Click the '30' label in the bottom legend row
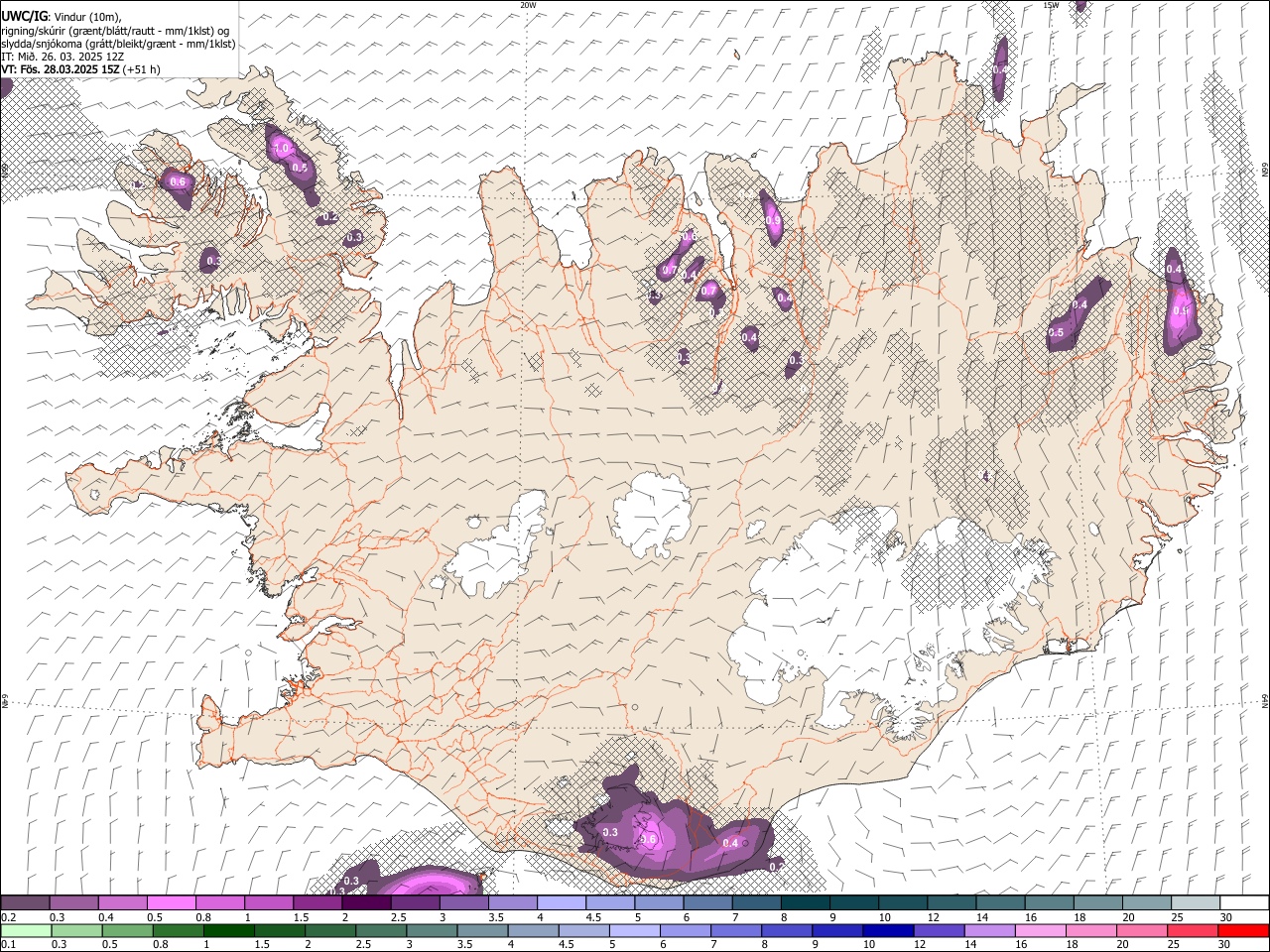1270x952 pixels. pos(1223,945)
